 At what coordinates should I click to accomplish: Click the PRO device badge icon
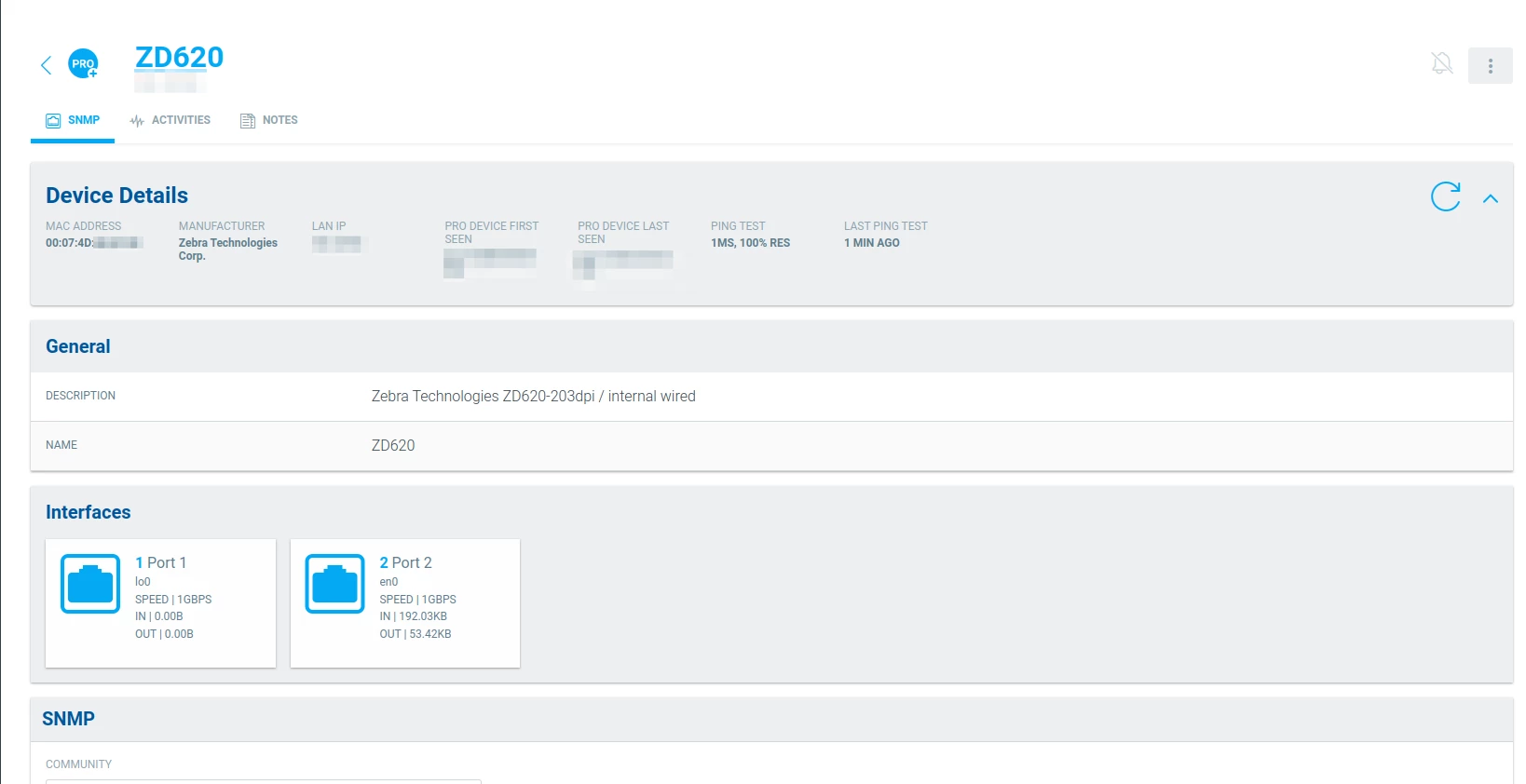tap(83, 64)
